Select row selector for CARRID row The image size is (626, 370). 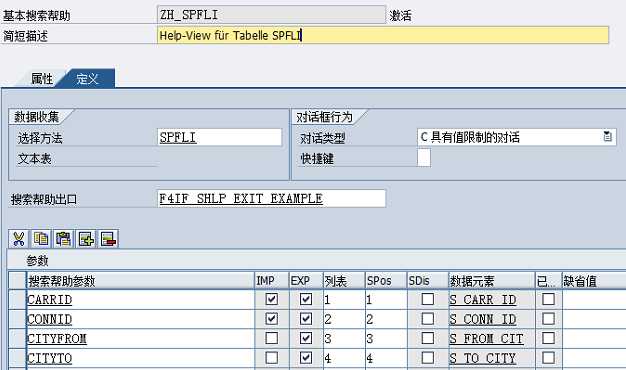17,299
